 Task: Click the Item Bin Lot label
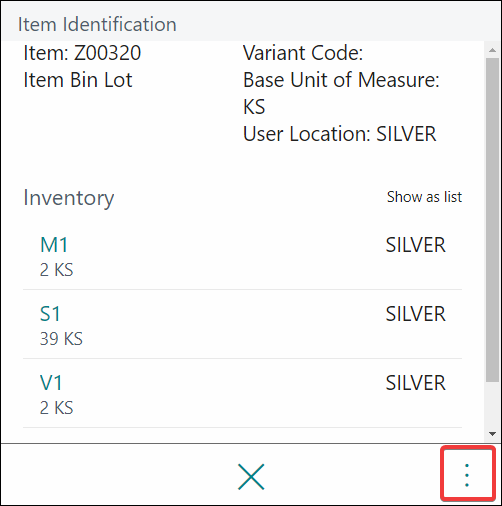(78, 80)
